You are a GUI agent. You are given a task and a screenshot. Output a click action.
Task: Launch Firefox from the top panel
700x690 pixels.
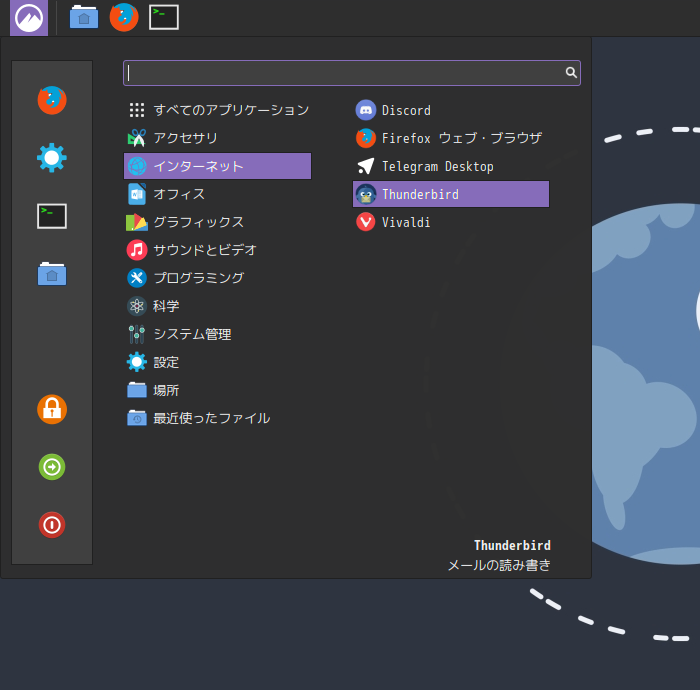124,17
